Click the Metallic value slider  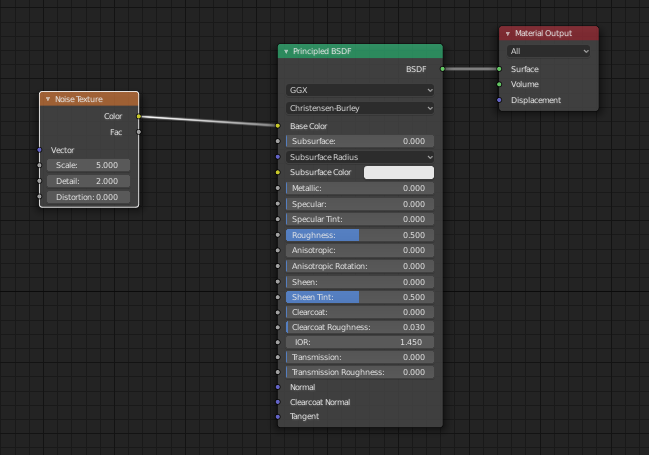pos(360,188)
